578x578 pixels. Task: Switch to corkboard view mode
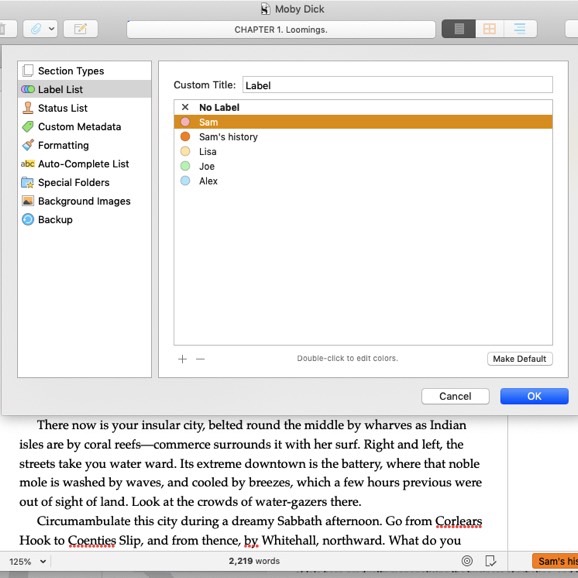(490, 29)
